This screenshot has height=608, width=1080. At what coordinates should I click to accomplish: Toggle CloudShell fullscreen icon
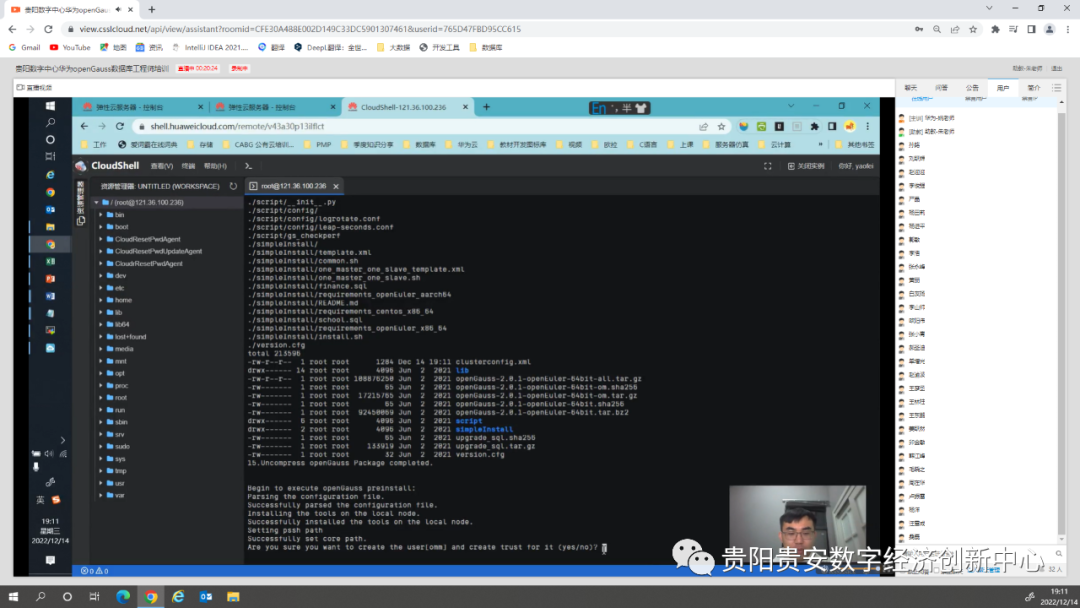click(767, 166)
